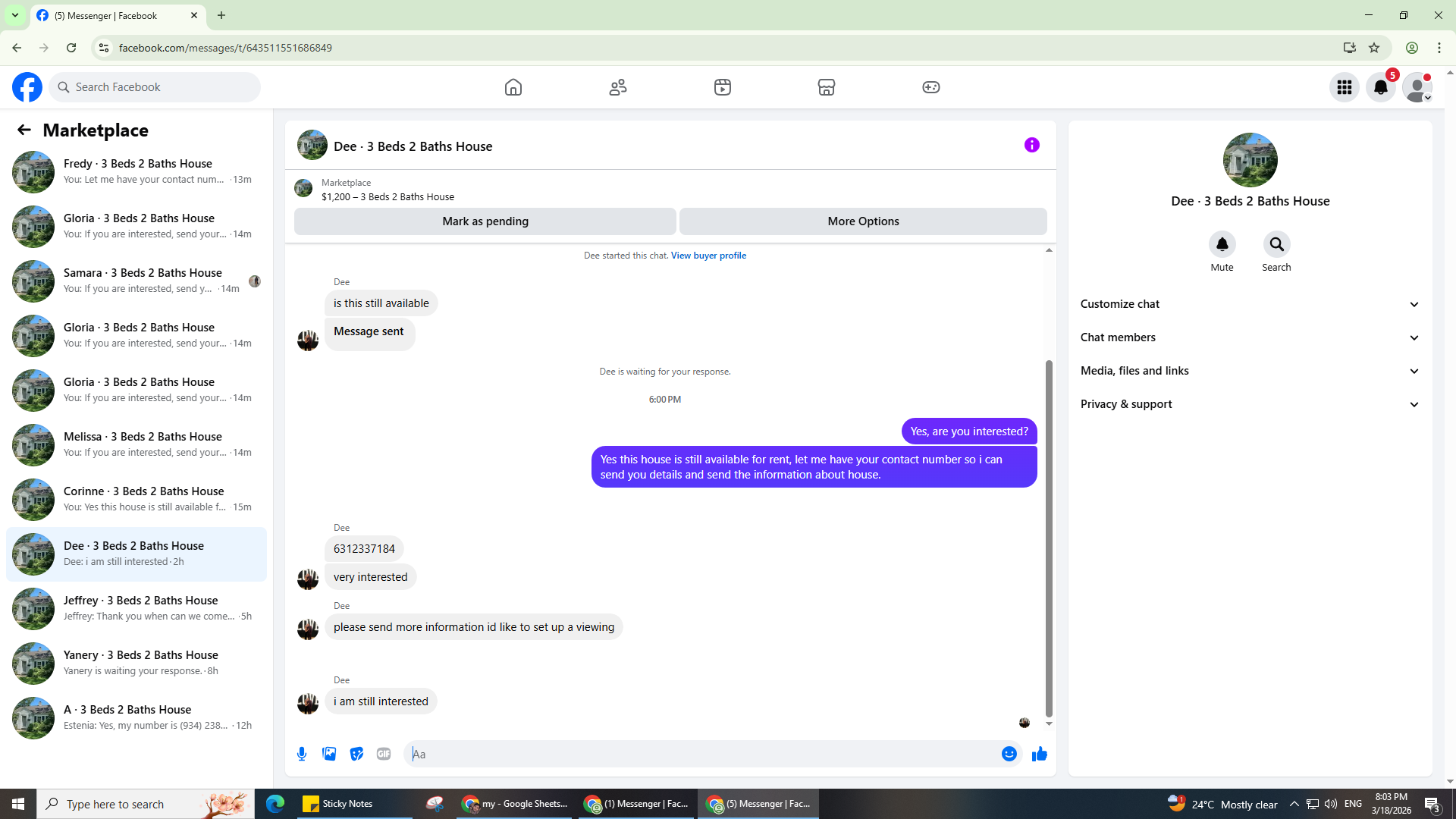Click the message text field
This screenshot has height=819, width=1456.
(701, 754)
